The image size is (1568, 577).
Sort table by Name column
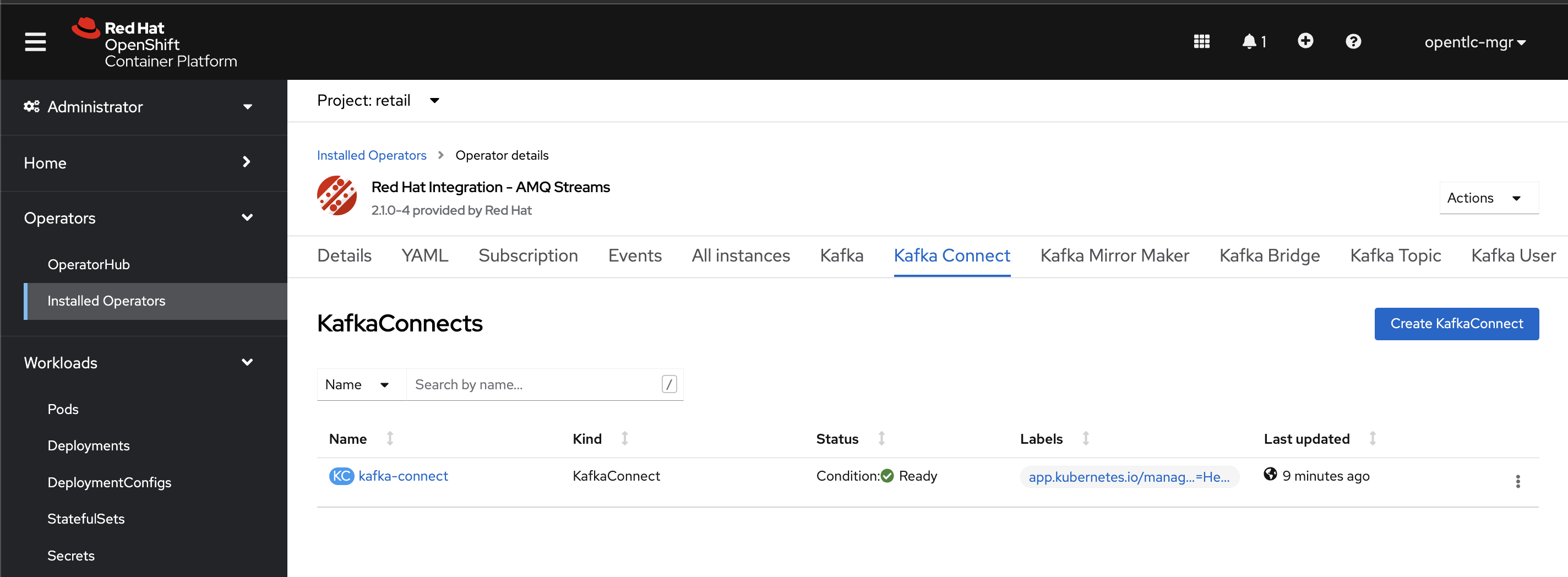tap(390, 438)
